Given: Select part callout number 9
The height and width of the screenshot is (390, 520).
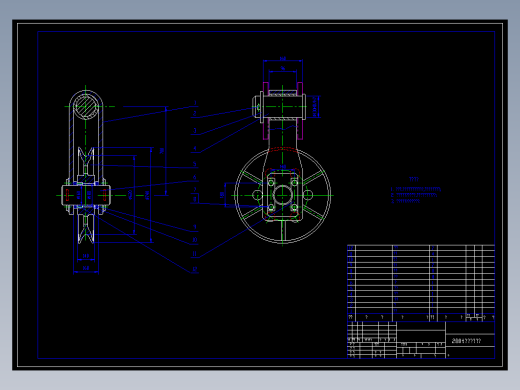Looking at the screenshot, I should [195, 227].
